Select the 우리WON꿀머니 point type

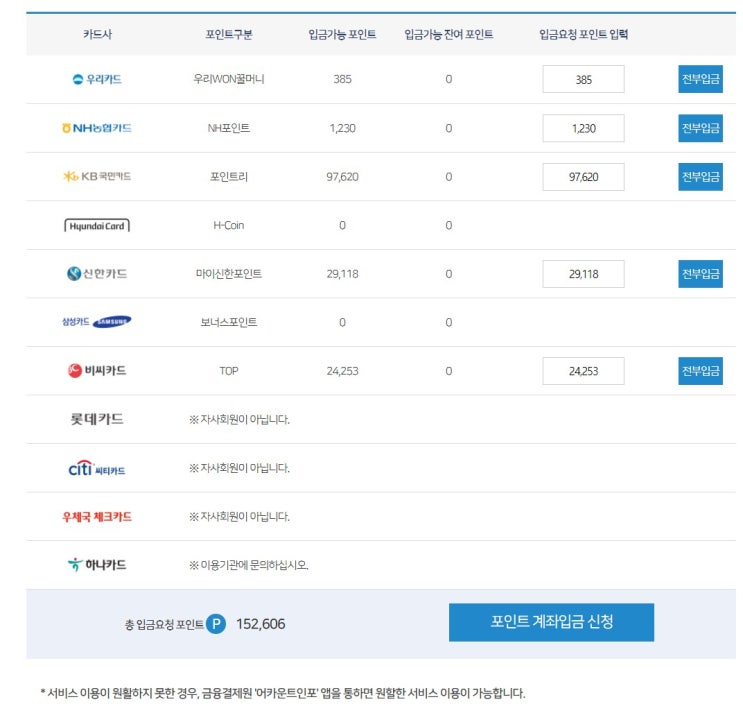pos(229,79)
